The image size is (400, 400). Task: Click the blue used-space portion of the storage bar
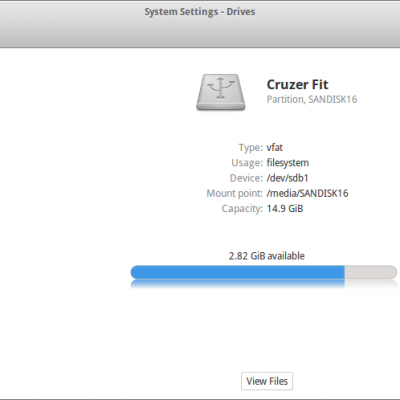point(237,272)
